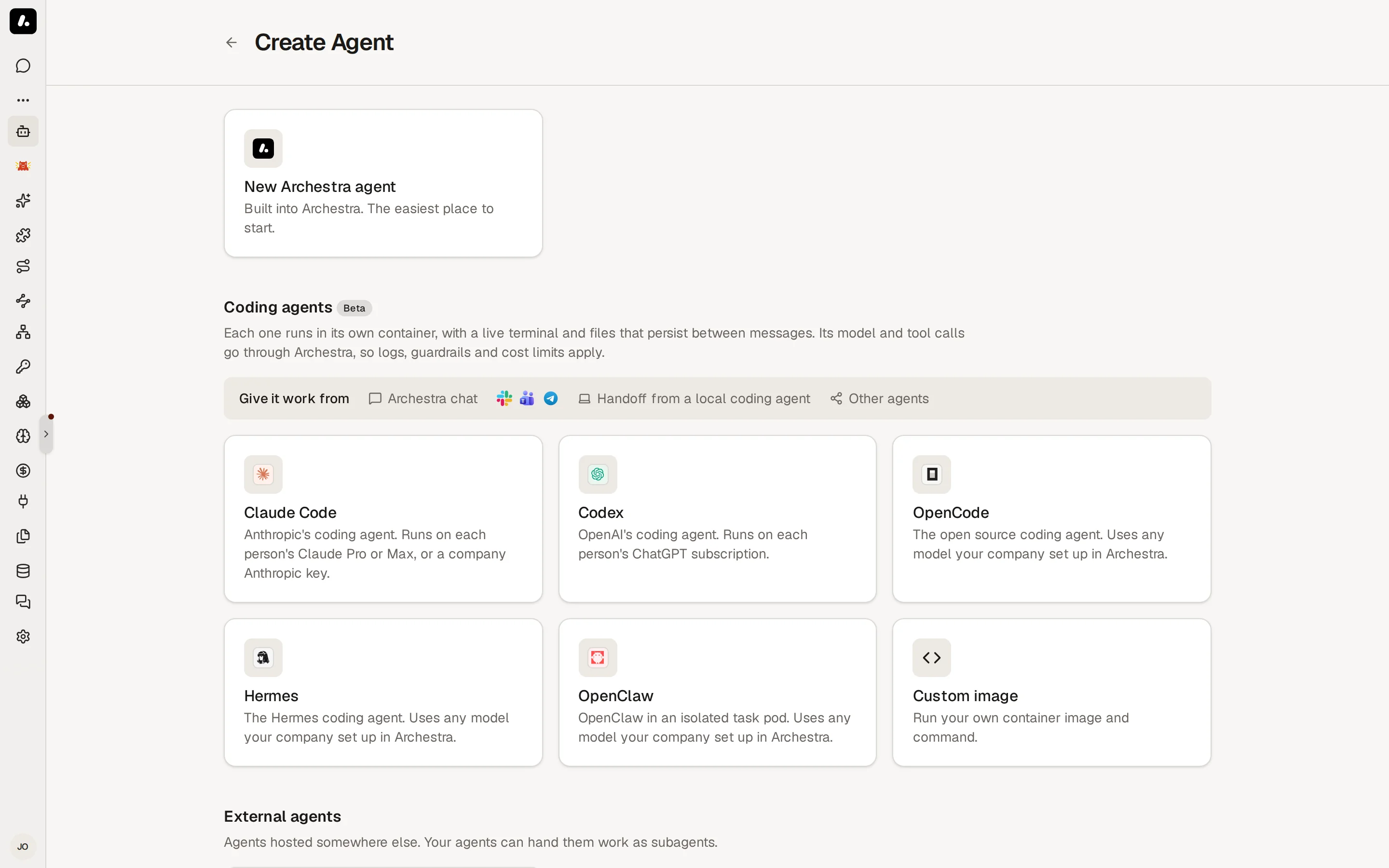Click 'The open source coding agent' description
The height and width of the screenshot is (868, 1389).
click(1040, 544)
